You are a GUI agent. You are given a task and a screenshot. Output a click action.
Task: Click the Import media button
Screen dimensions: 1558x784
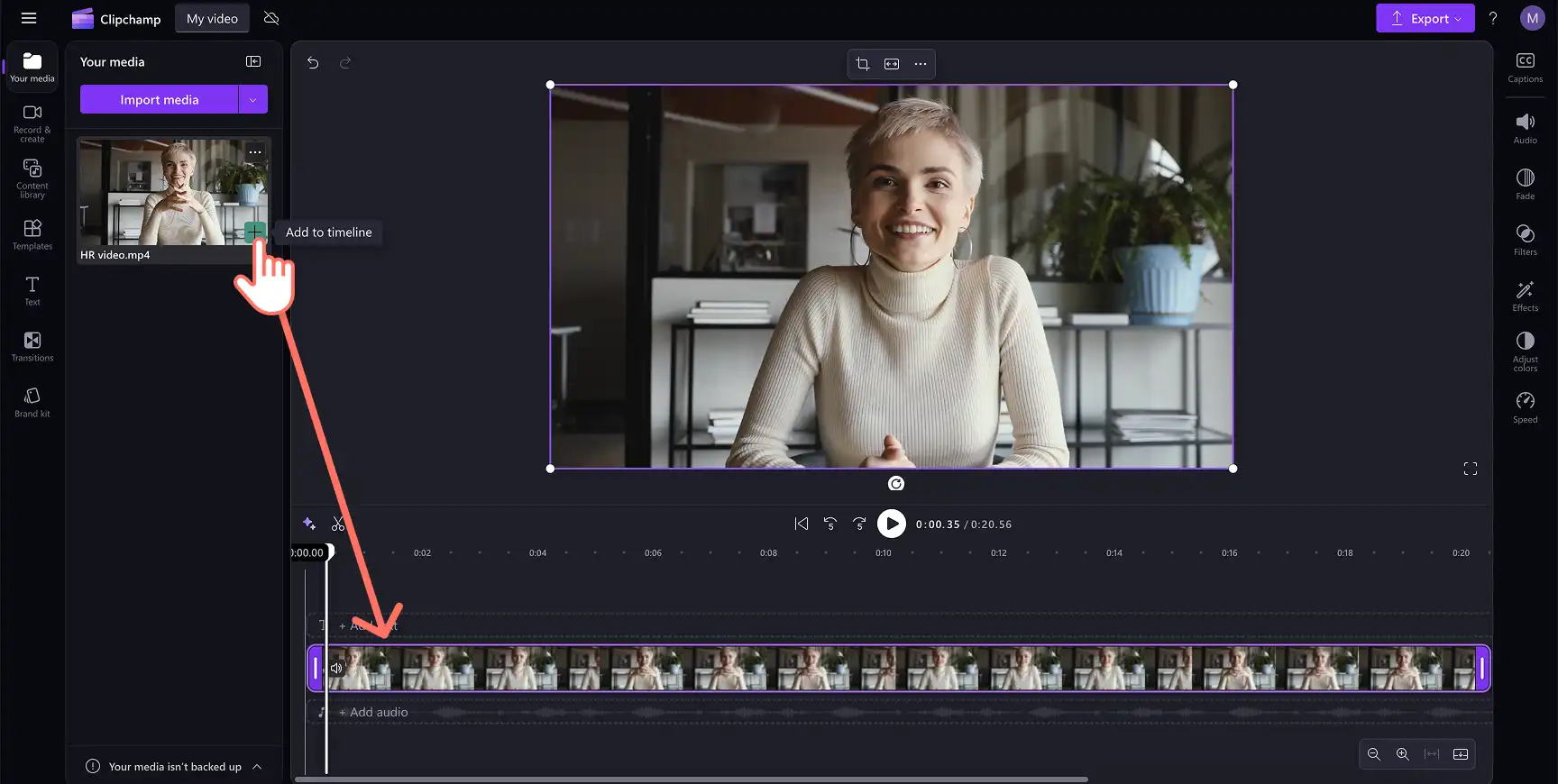[x=160, y=99]
